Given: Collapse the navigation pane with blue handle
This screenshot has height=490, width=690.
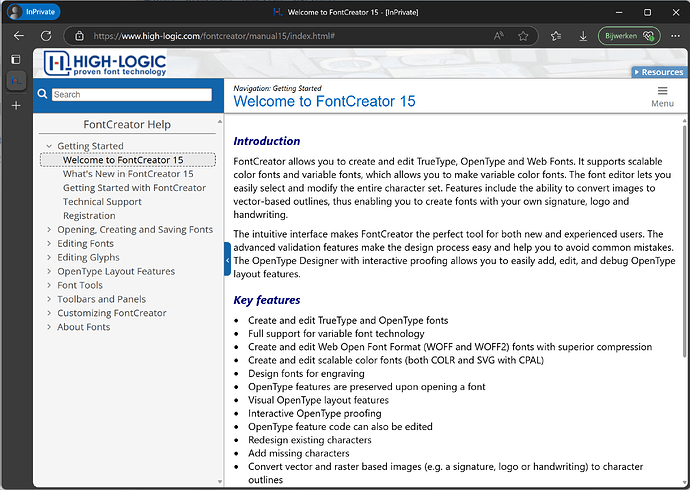Looking at the screenshot, I should [228, 260].
